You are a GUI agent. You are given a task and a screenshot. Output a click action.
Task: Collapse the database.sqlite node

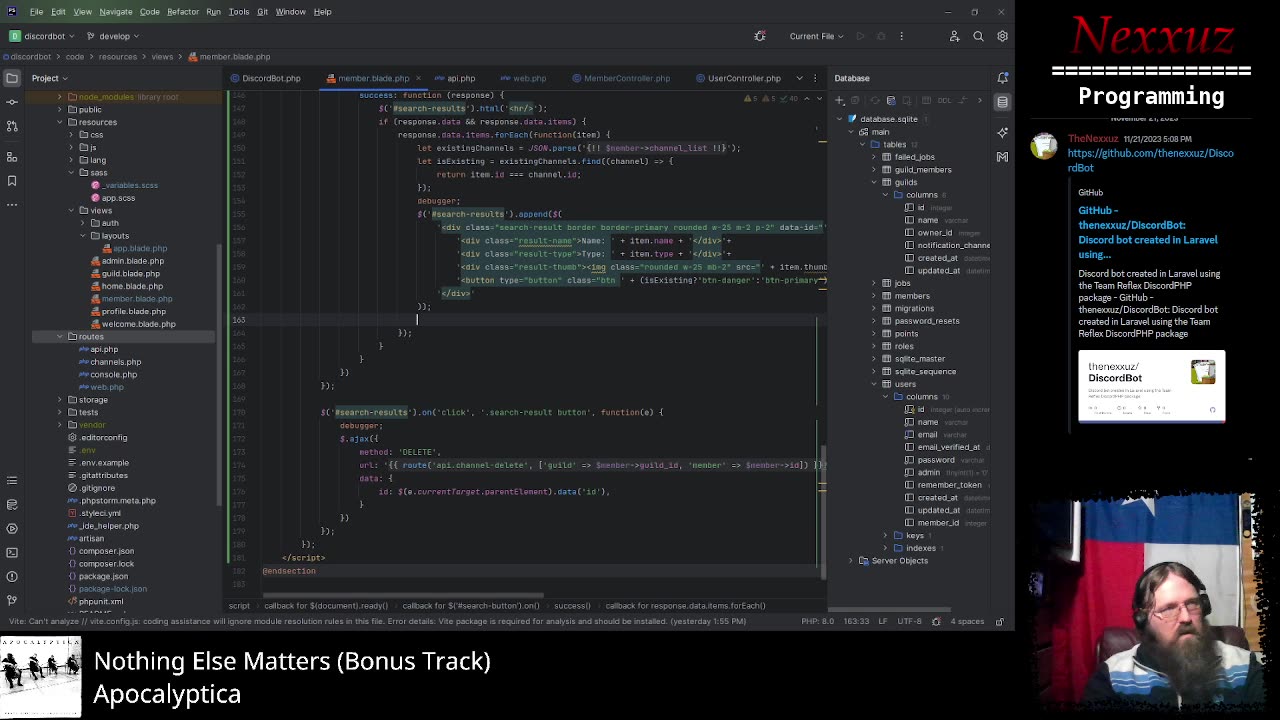(839, 119)
